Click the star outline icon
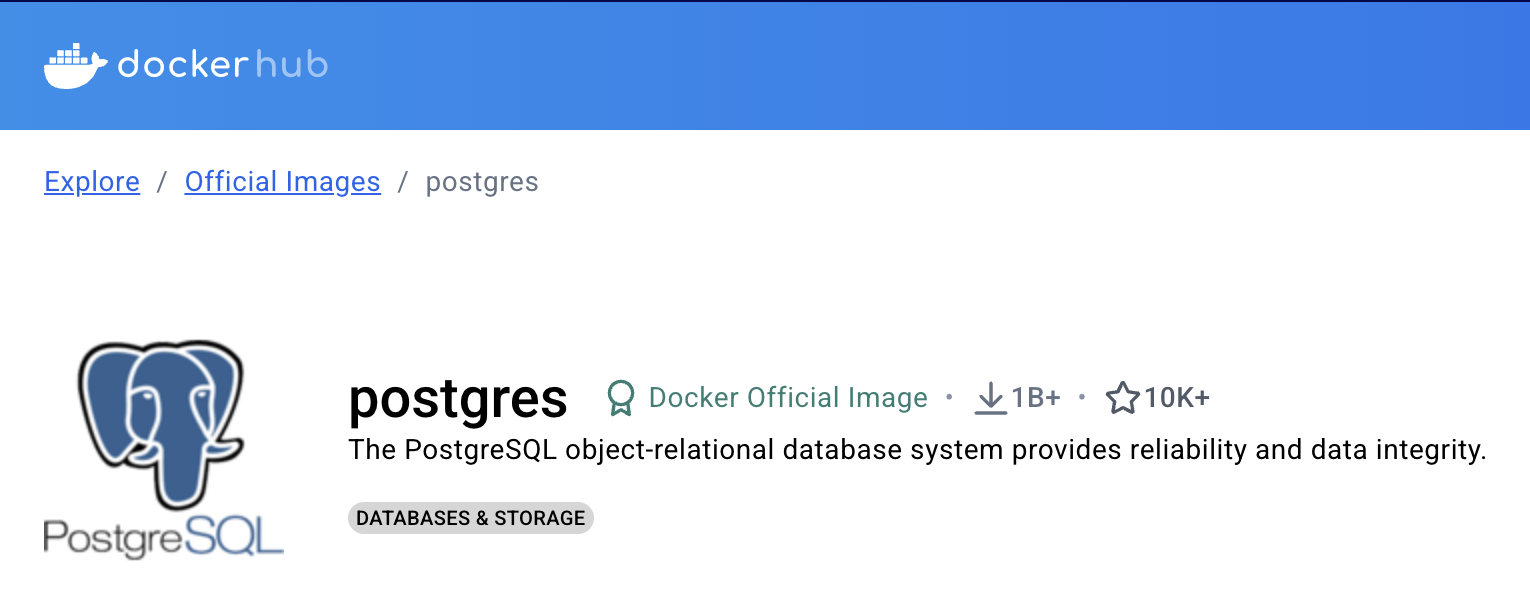 (x=1122, y=398)
